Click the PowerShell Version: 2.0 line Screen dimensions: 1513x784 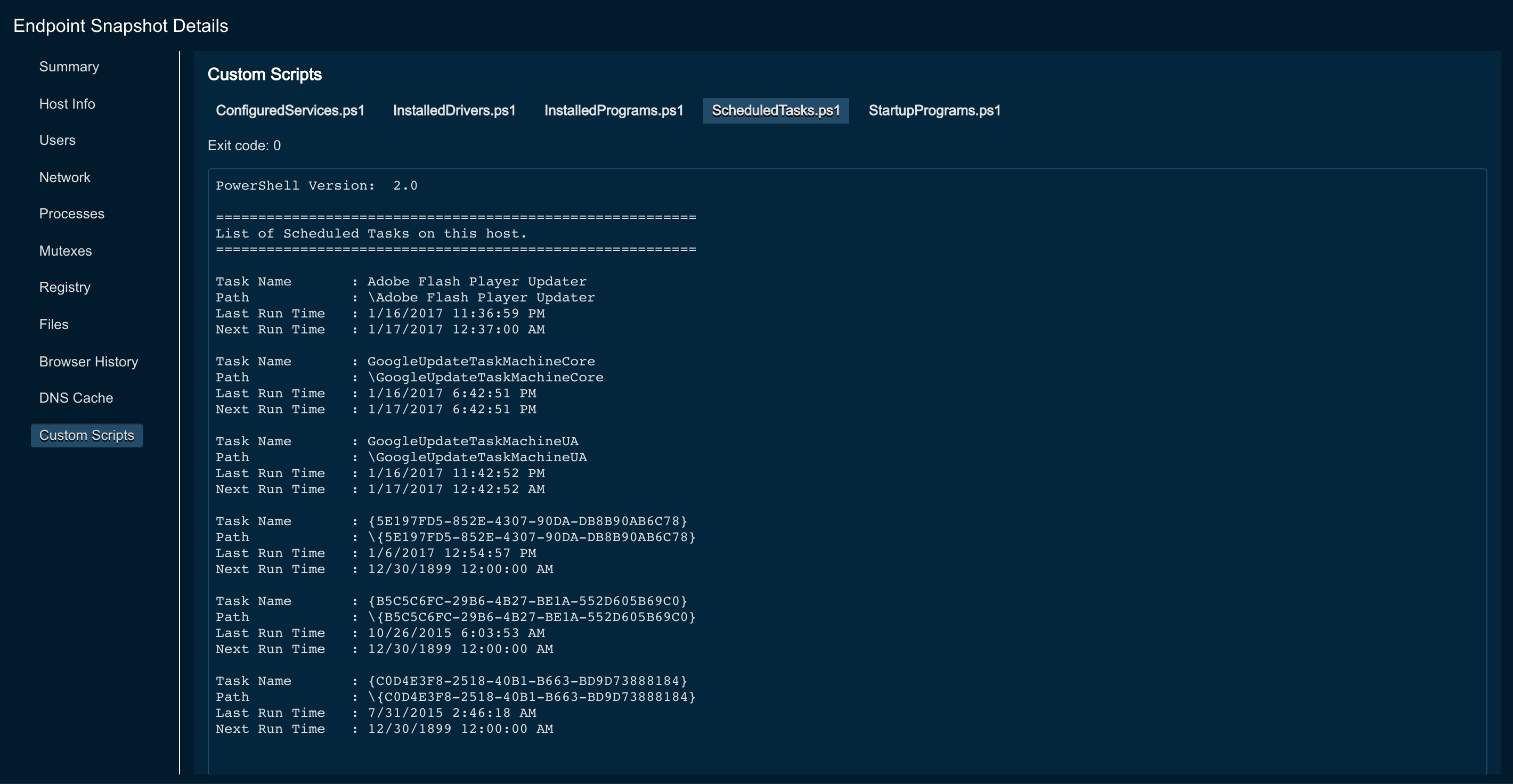coord(316,185)
